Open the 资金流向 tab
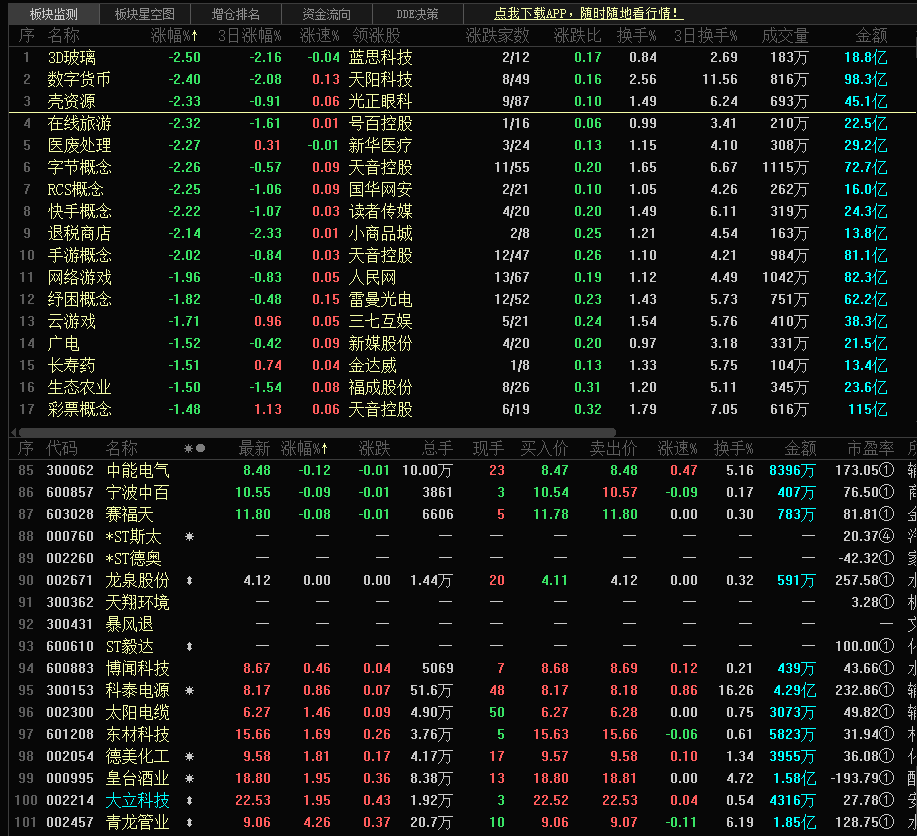The width and height of the screenshot is (917, 836). tap(326, 14)
